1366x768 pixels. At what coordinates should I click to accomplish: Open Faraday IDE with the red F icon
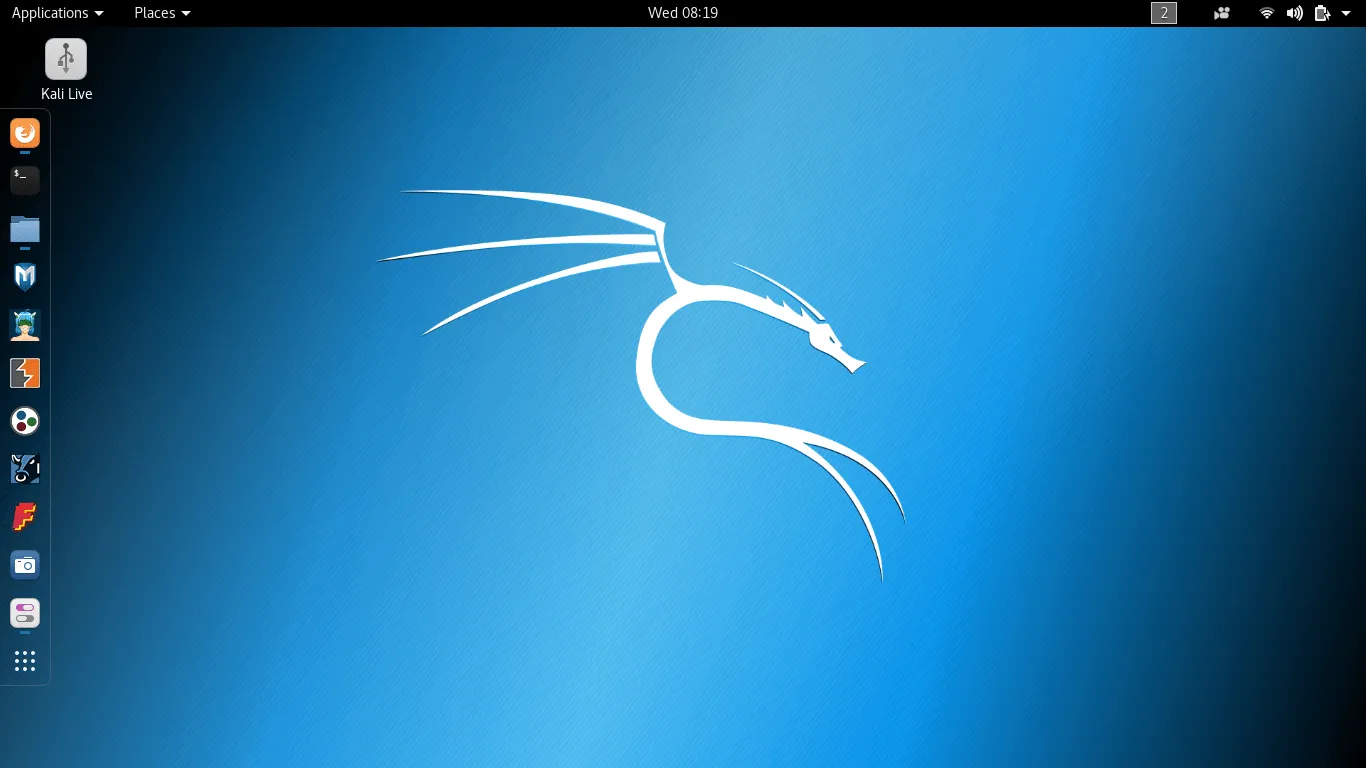coord(25,517)
